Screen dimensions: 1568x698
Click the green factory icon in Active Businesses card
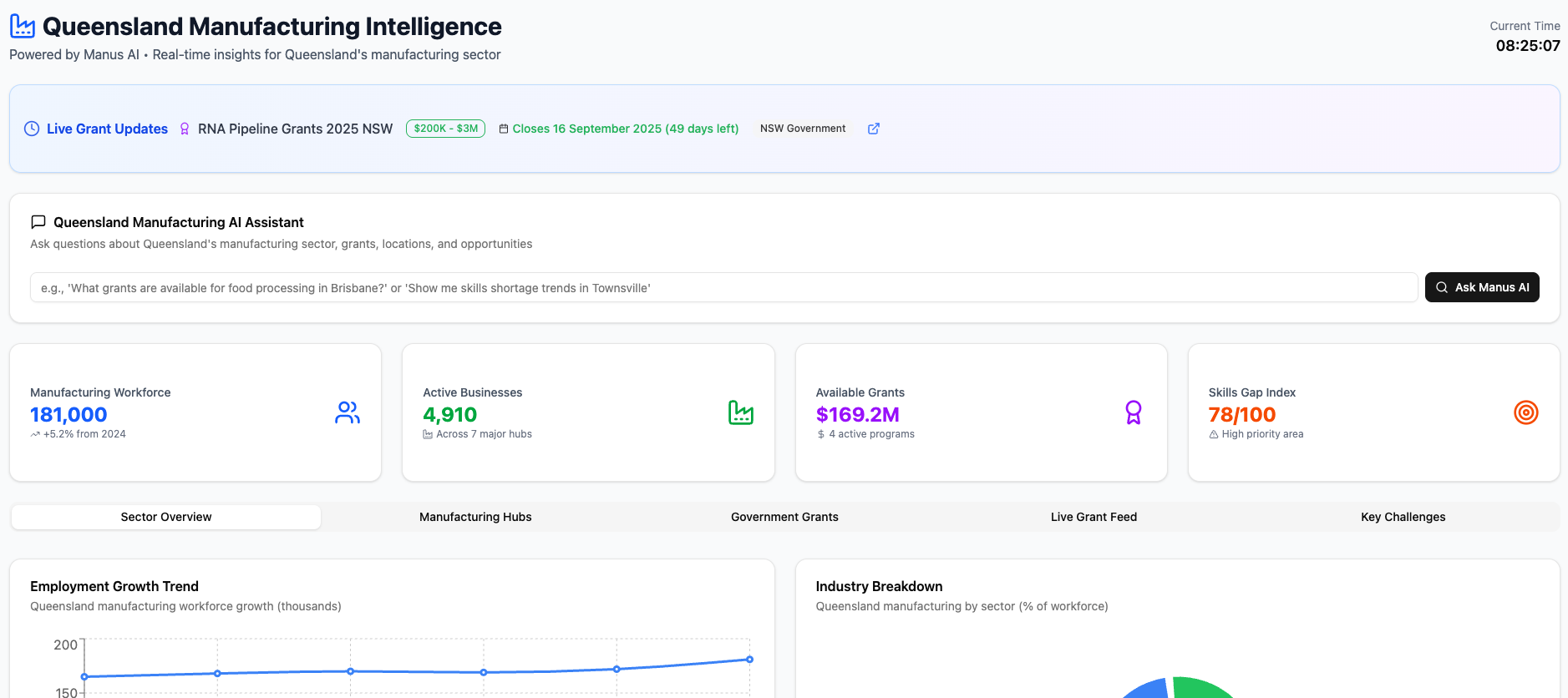click(741, 412)
